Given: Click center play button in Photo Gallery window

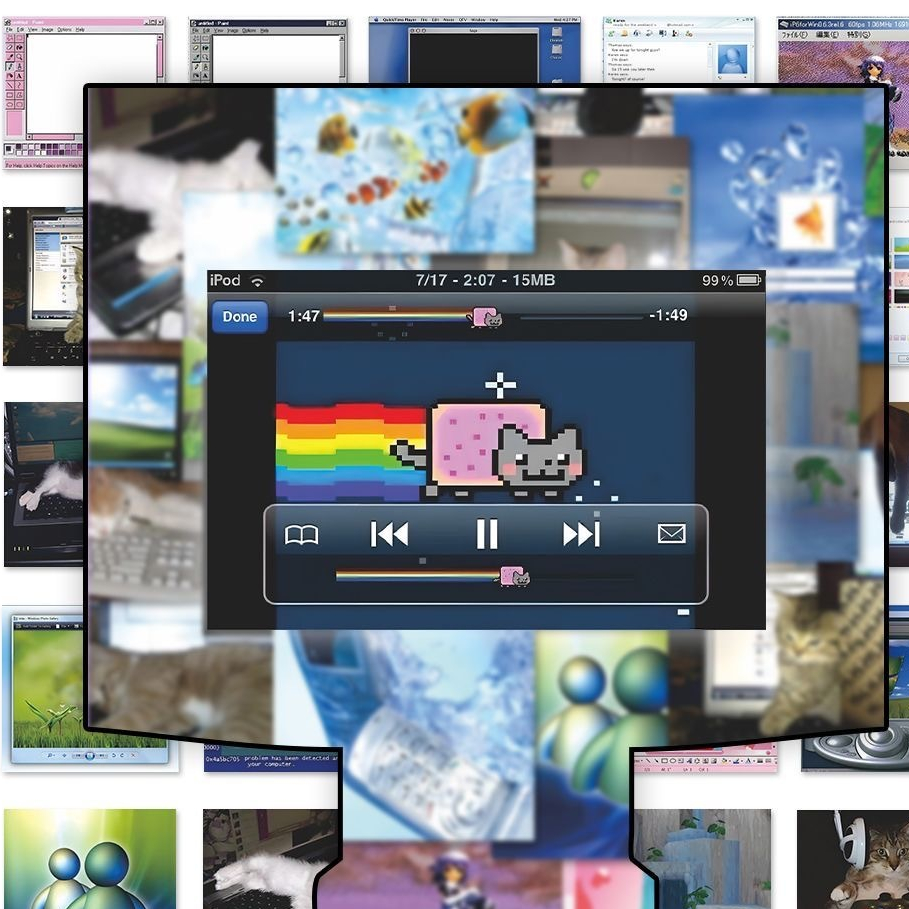Looking at the screenshot, I should [x=90, y=755].
